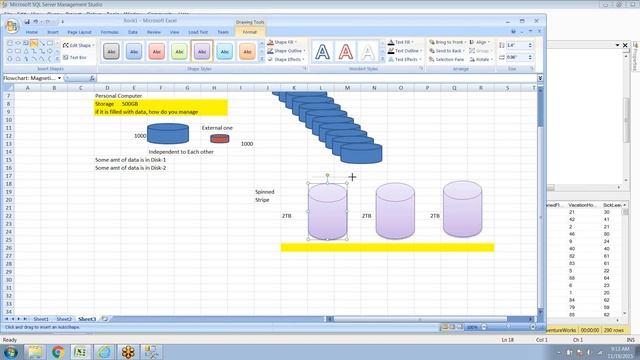Open the Shape Fill dropdown

tap(282, 42)
